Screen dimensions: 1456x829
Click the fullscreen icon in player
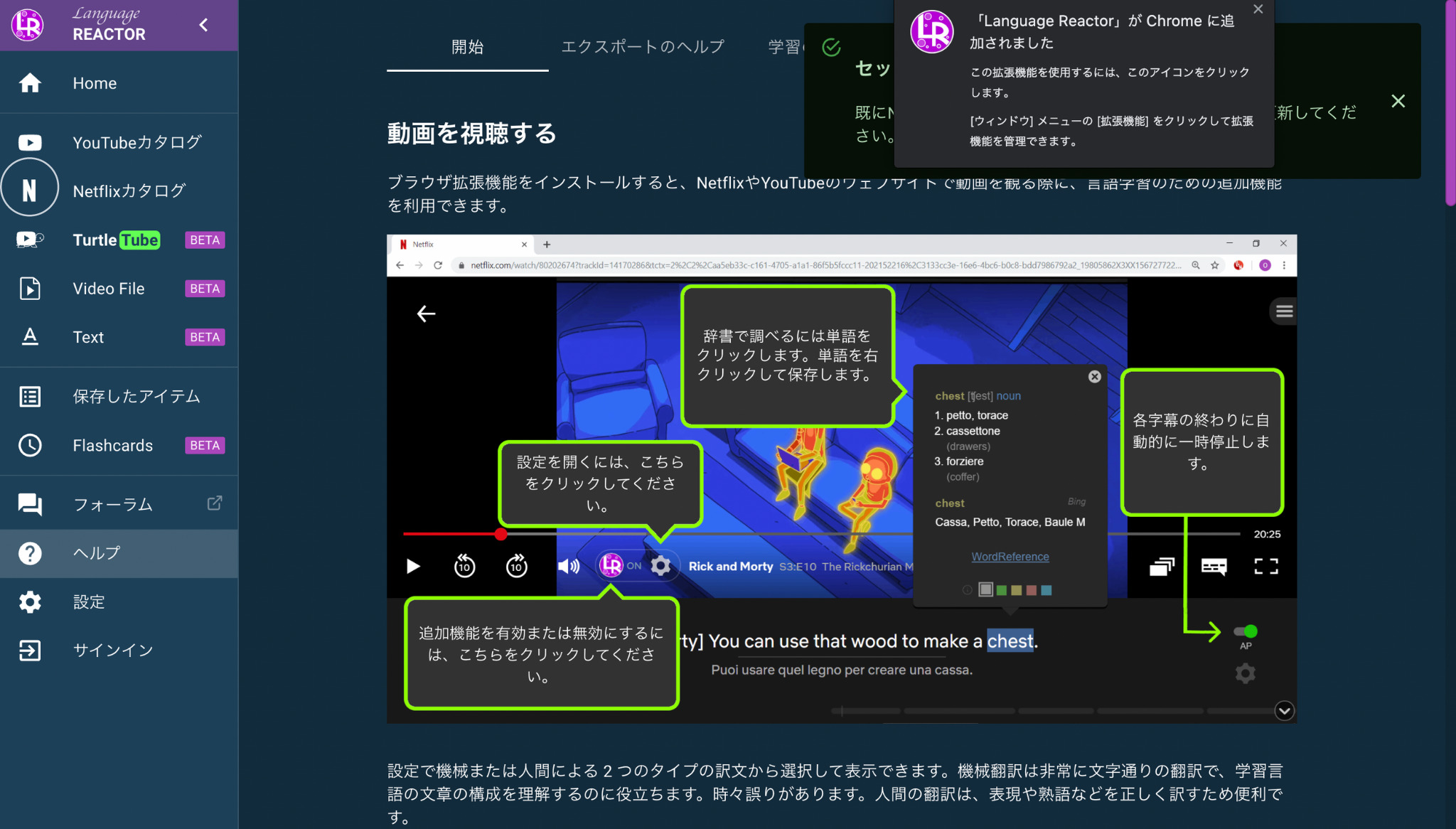click(1266, 566)
